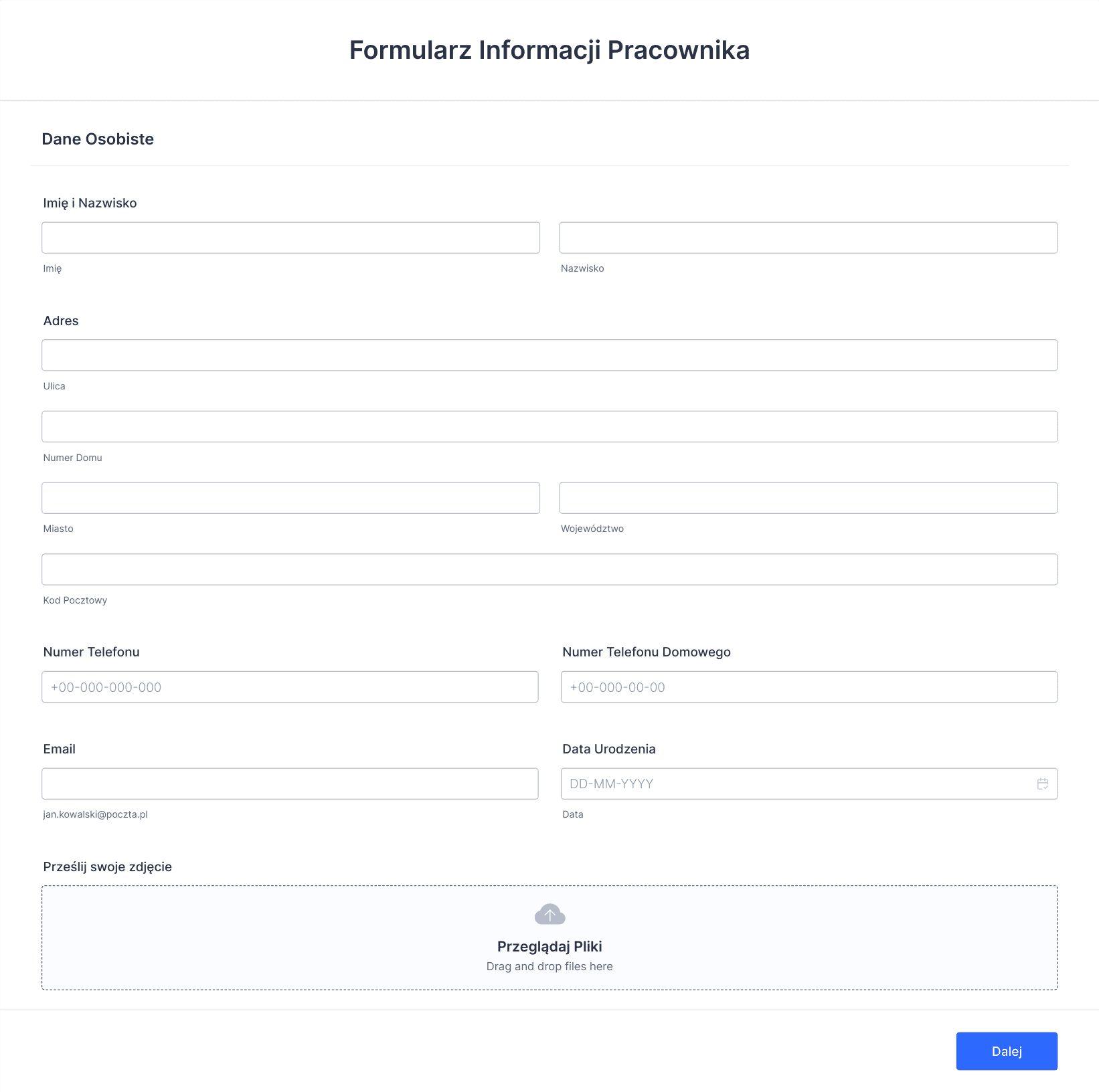
Task: Click the Kod Pocztowy field
Action: click(549, 569)
